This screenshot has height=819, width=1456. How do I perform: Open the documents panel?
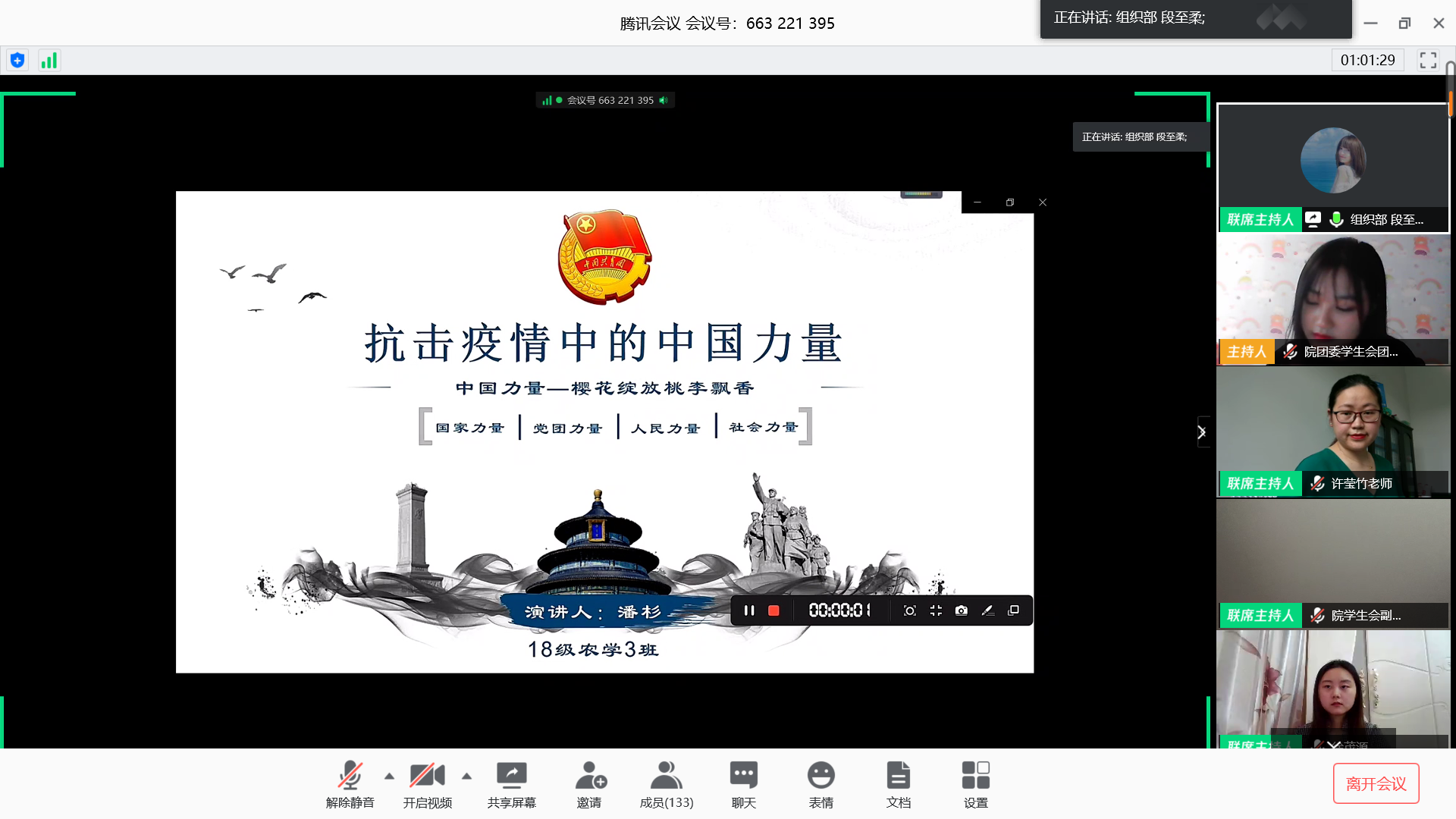(x=898, y=783)
